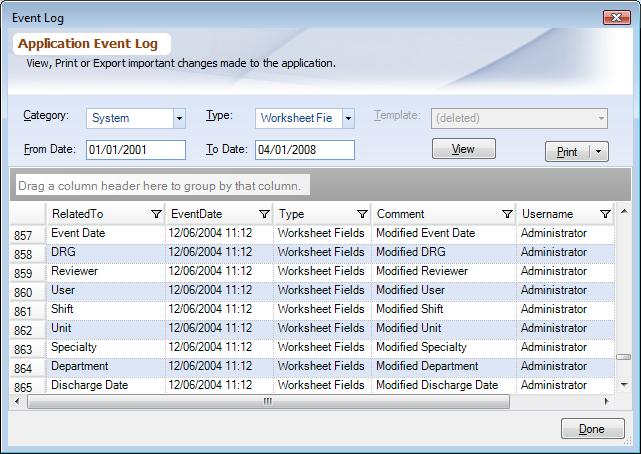Select row header 861
641x454 pixels.
coord(28,311)
